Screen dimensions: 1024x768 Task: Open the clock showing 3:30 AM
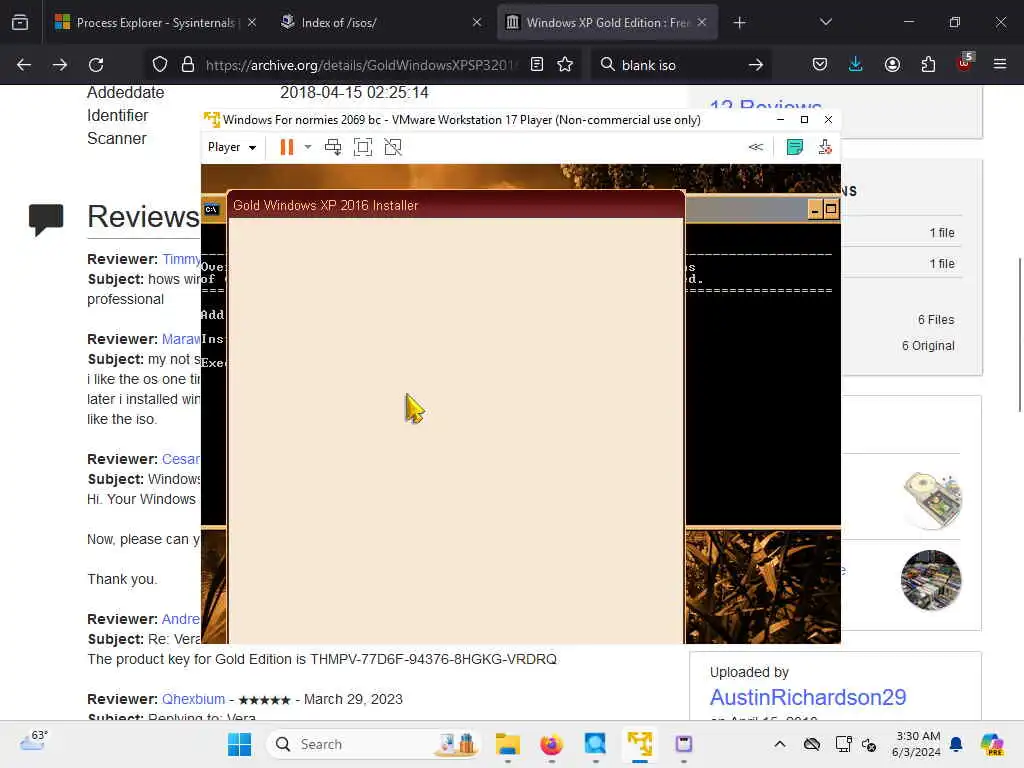point(916,744)
